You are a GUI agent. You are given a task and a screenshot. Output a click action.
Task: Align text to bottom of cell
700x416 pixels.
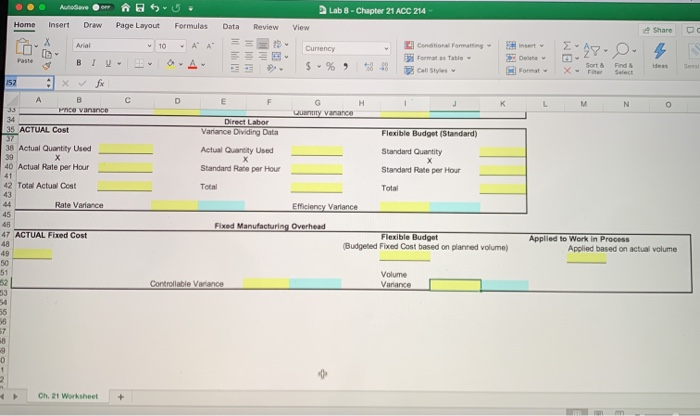(263, 43)
